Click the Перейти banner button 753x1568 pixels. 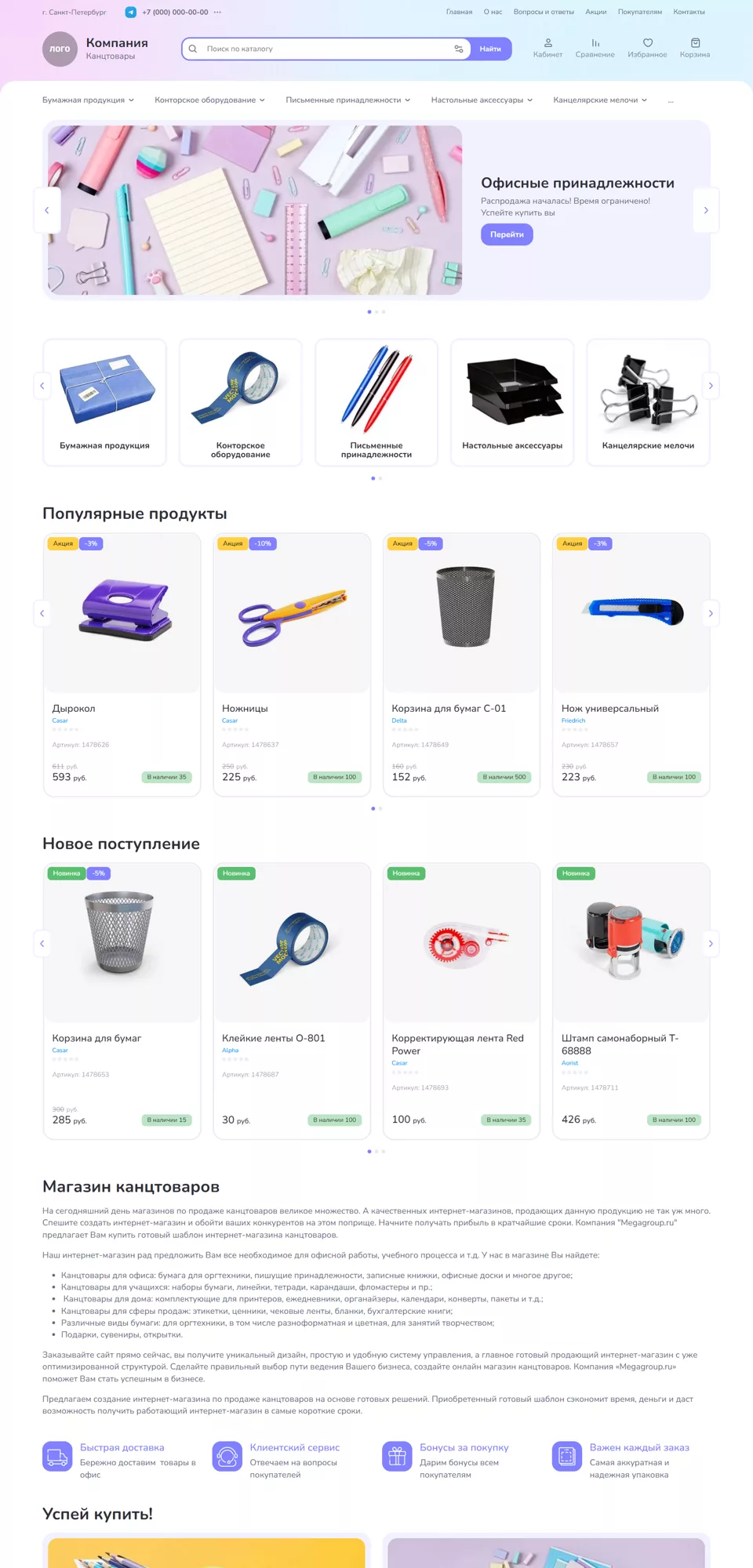507,234
